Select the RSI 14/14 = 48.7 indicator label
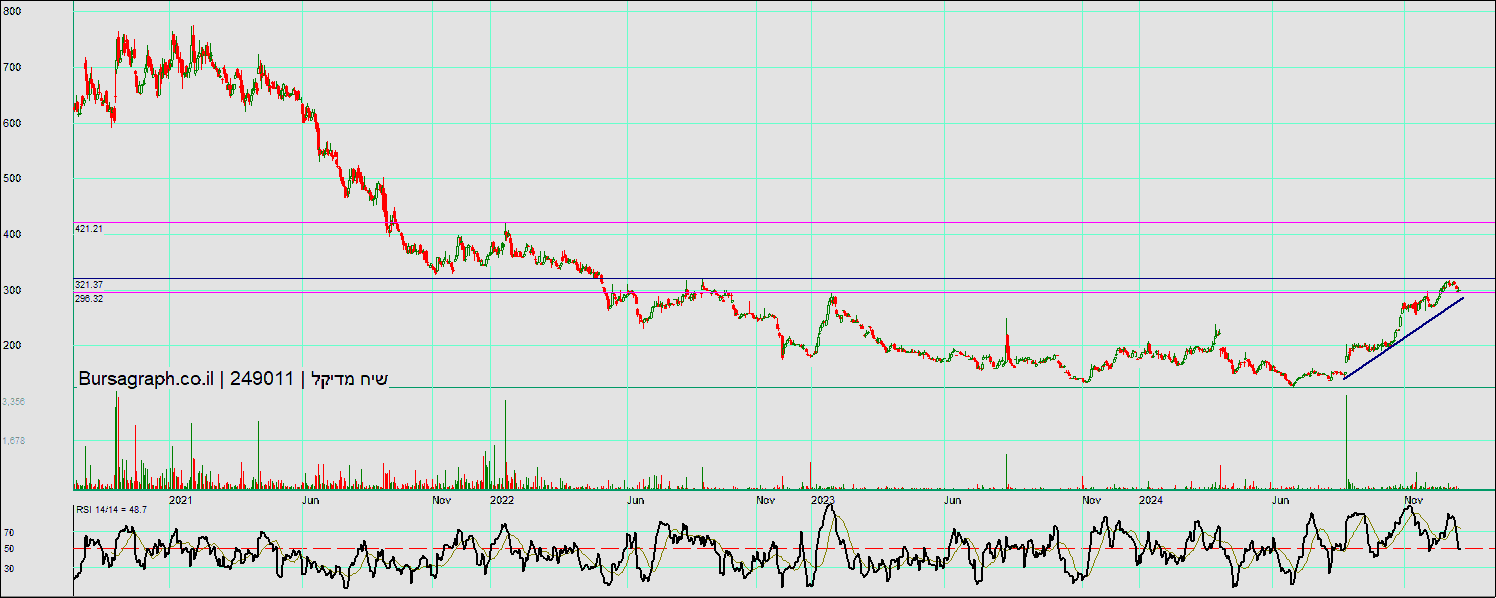This screenshot has height=598, width=1496. click(x=112, y=510)
